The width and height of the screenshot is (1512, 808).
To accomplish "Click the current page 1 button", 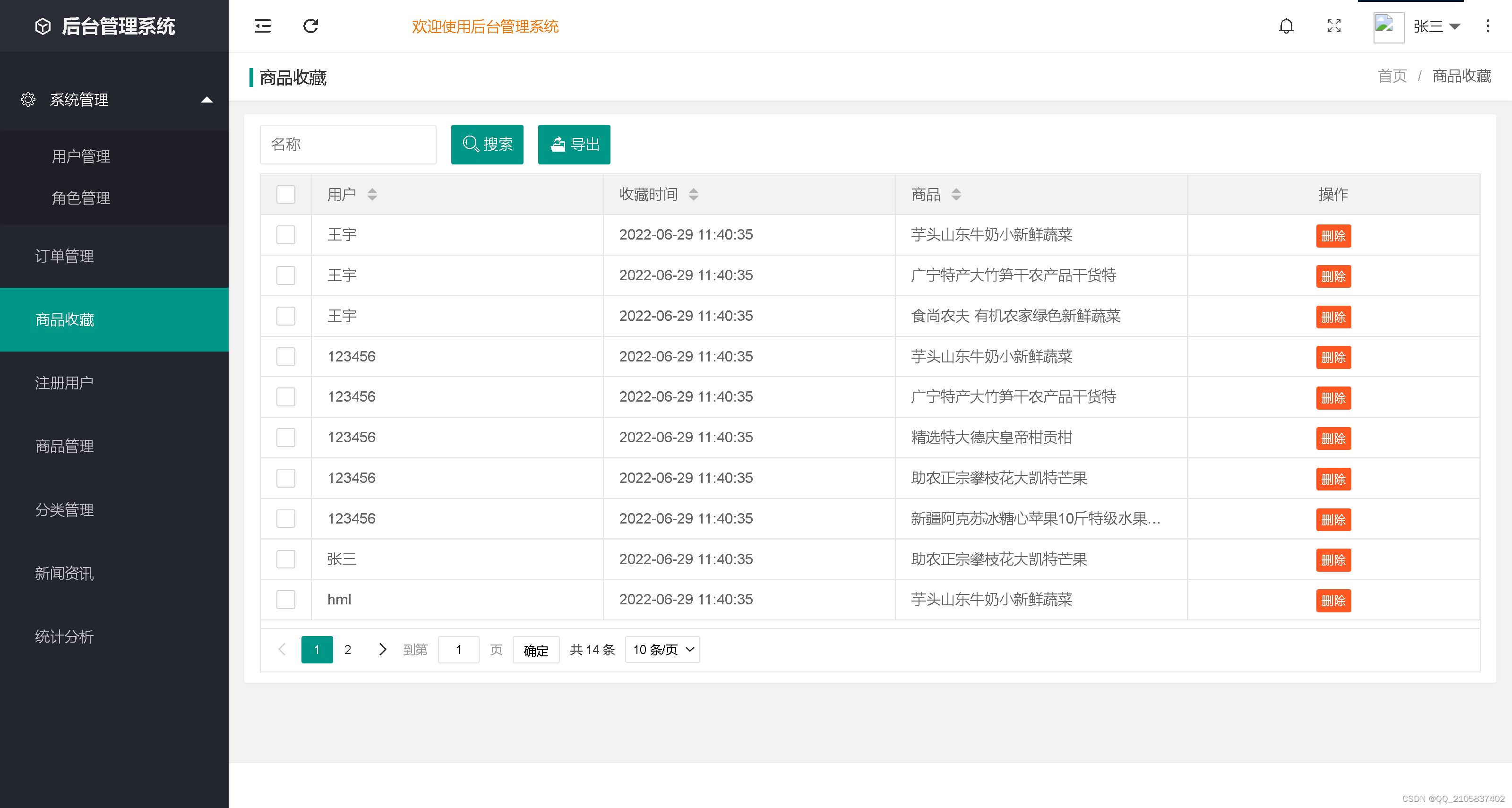I will (317, 650).
